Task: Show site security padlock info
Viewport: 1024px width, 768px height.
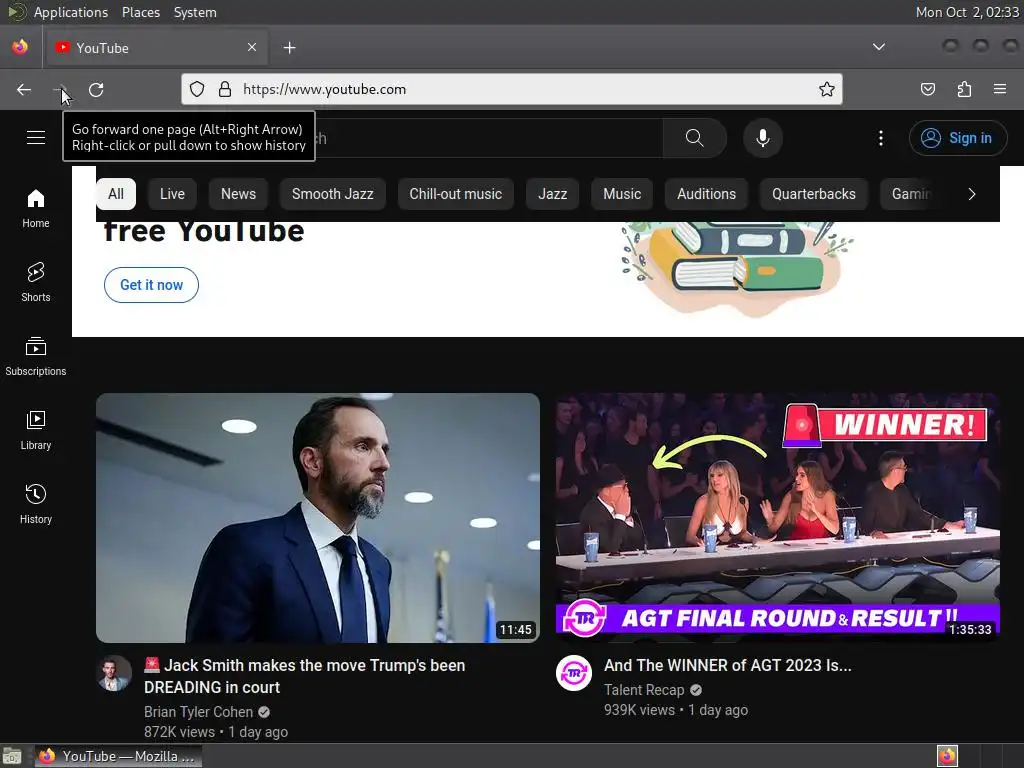Action: (x=225, y=89)
